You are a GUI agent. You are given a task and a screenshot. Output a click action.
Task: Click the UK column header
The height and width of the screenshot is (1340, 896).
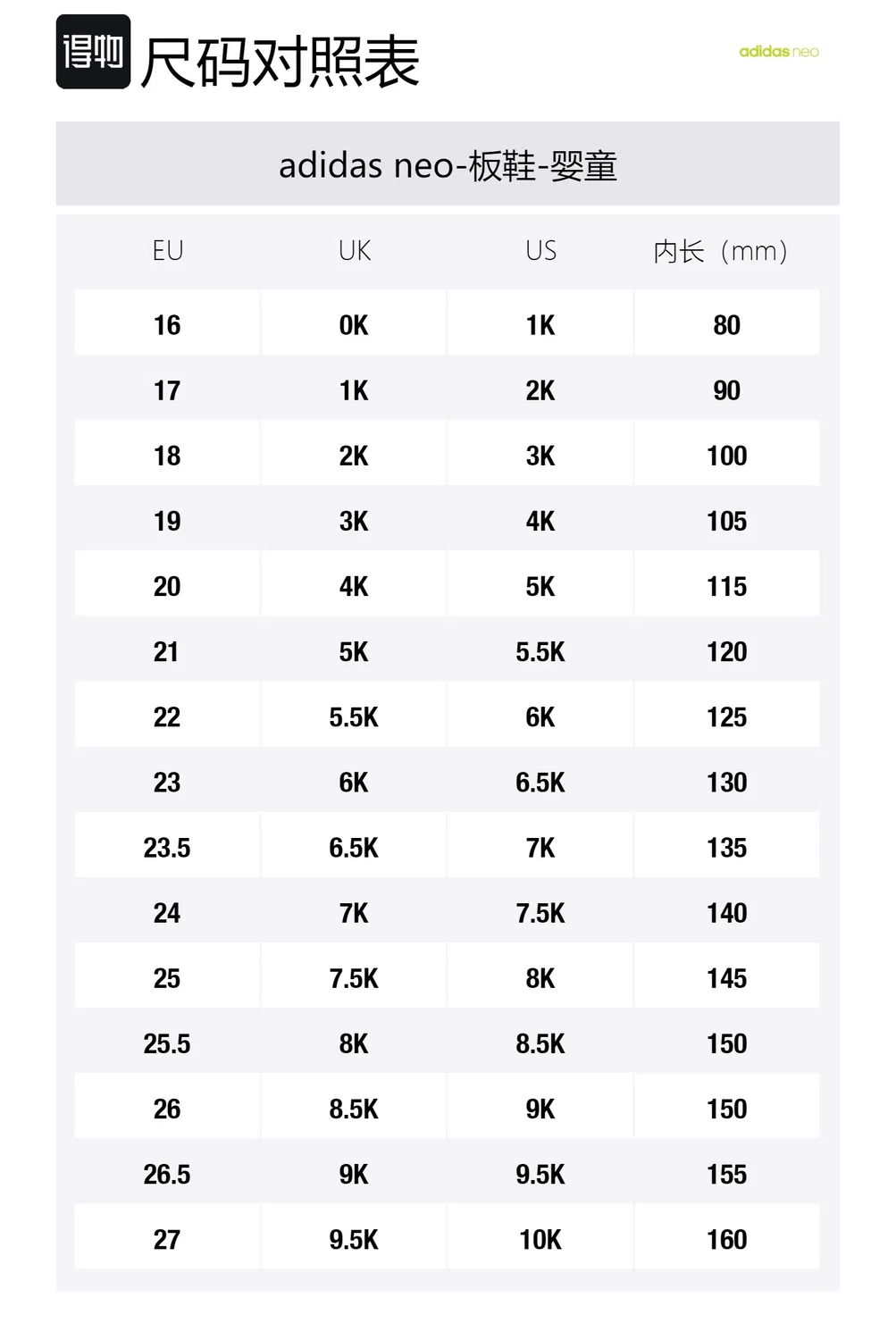pyautogui.click(x=355, y=251)
